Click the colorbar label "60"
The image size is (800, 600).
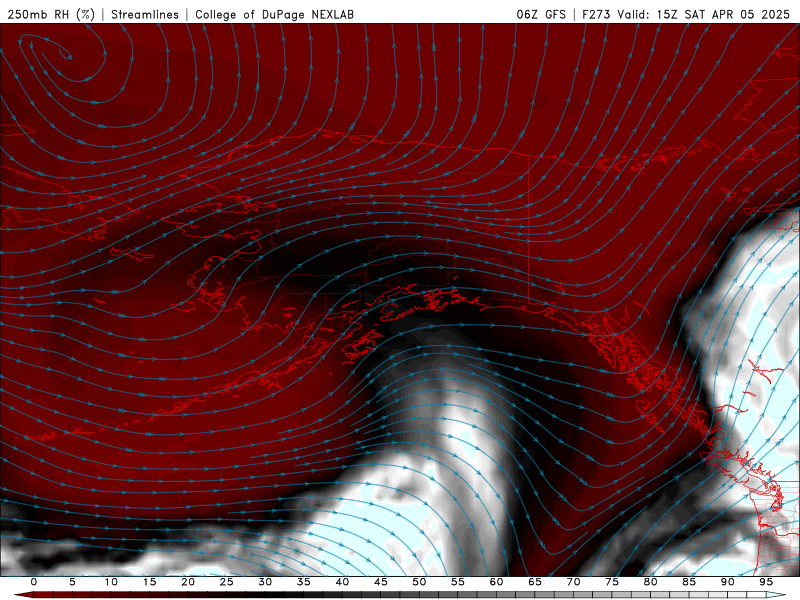[x=496, y=582]
